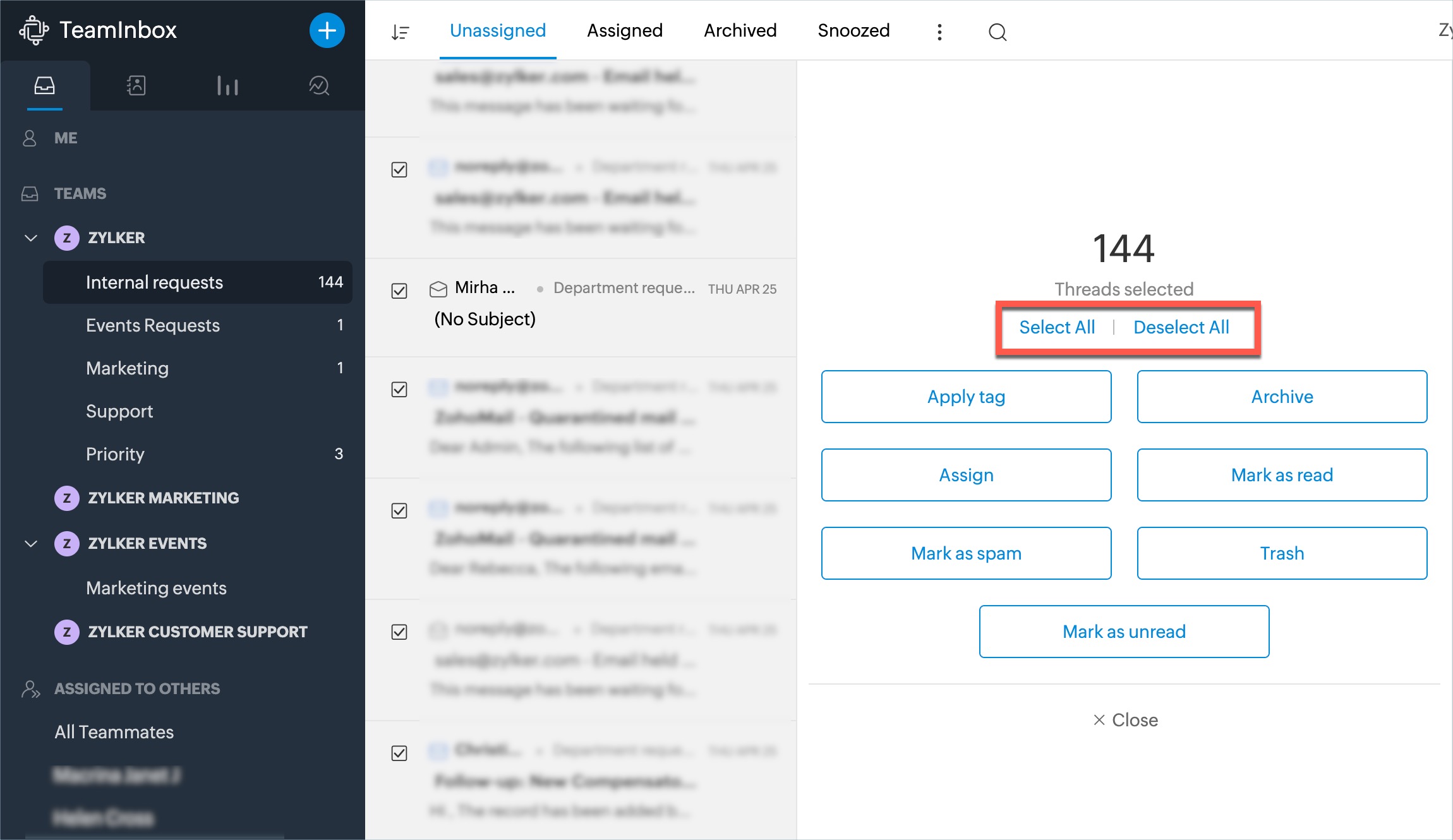This screenshot has height=840, width=1453.
Task: Switch to the Assigned tab
Action: [x=624, y=30]
